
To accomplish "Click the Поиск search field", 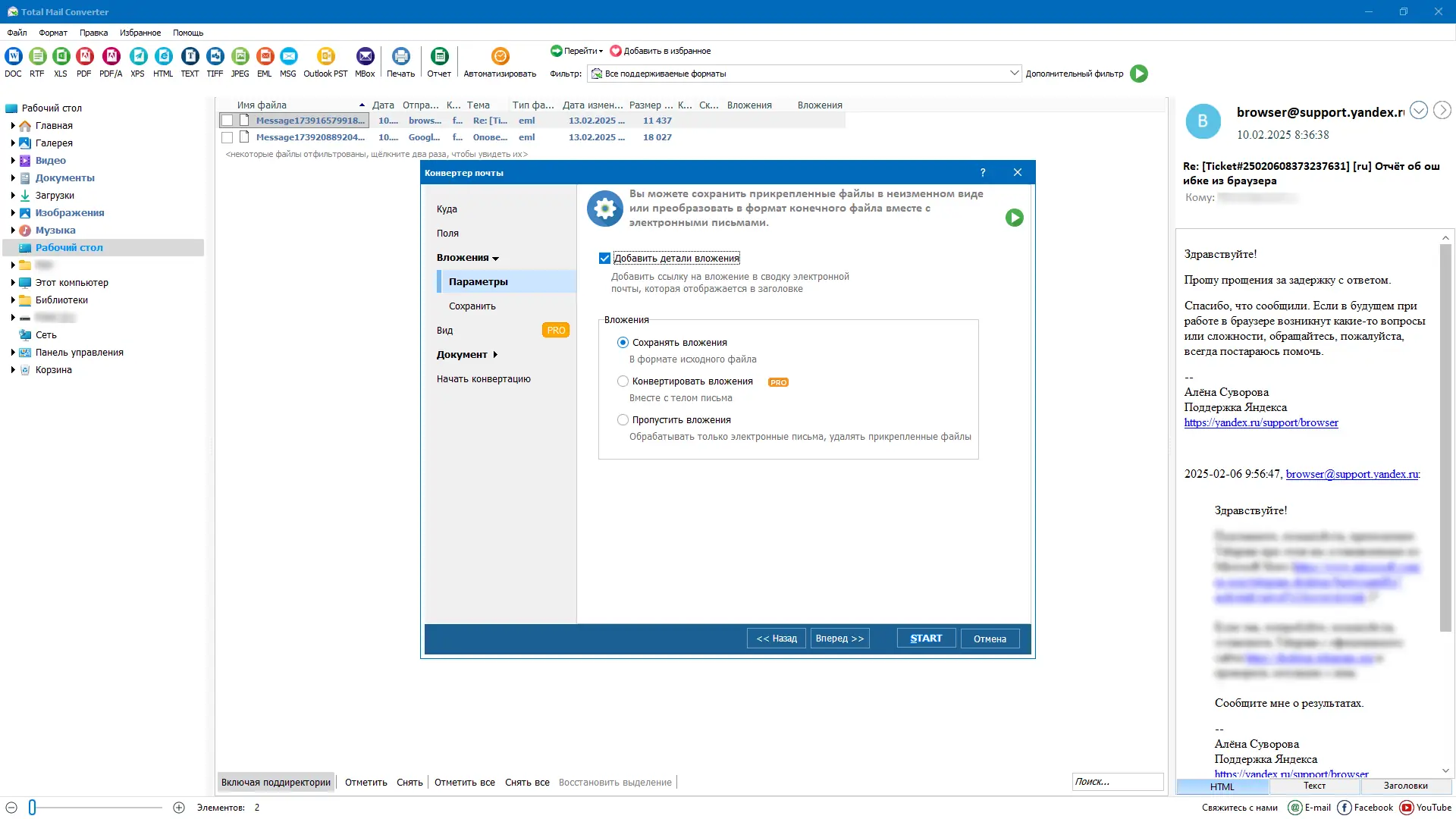I will (1116, 782).
